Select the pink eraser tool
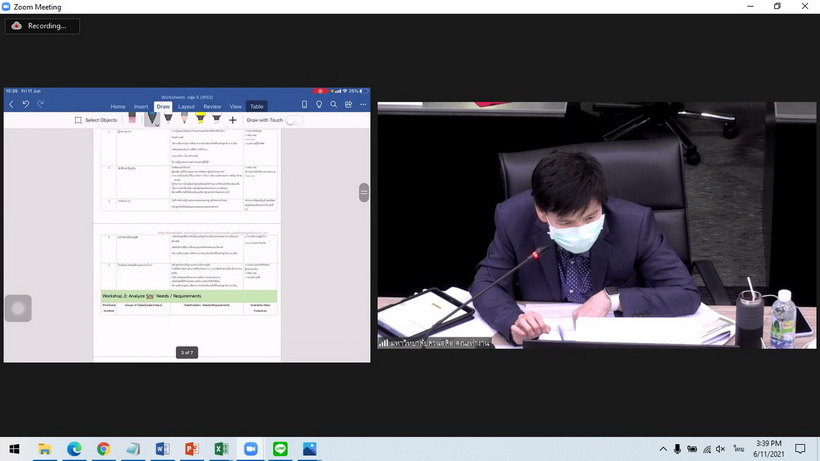Screen dimensions: 820x461 tap(132, 119)
